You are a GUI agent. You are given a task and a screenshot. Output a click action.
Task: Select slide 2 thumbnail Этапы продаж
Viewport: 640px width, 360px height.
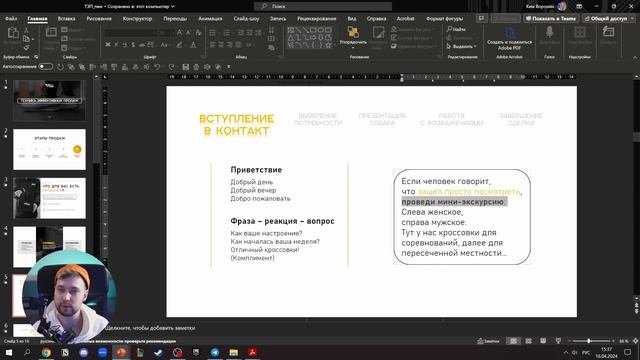coord(49,149)
